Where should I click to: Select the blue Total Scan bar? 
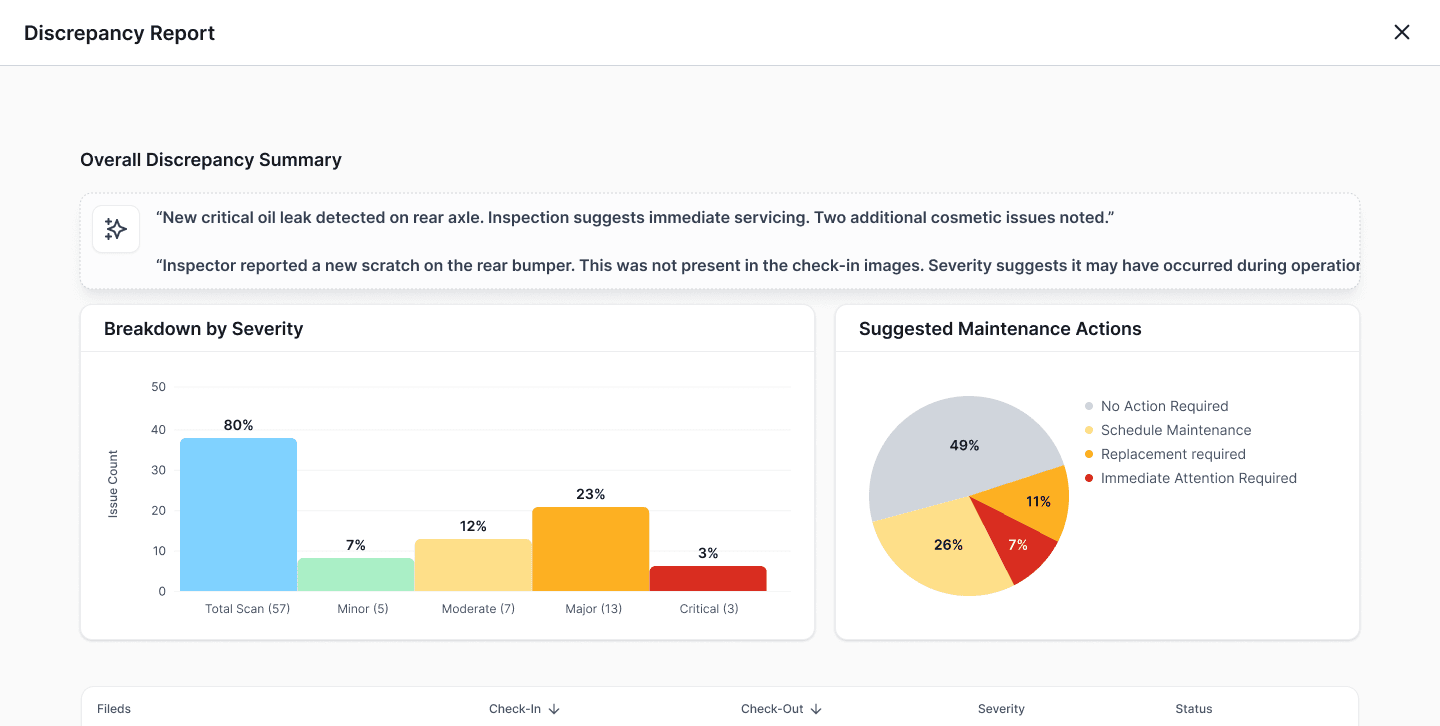pos(239,514)
